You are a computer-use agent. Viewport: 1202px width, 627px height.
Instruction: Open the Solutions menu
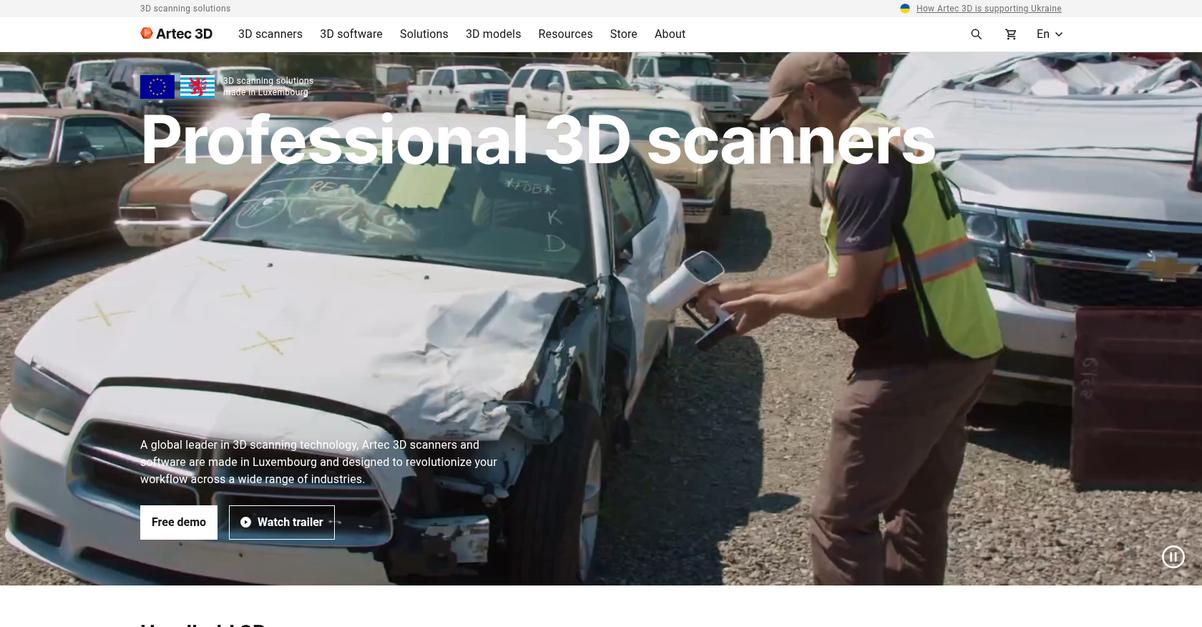pos(424,34)
